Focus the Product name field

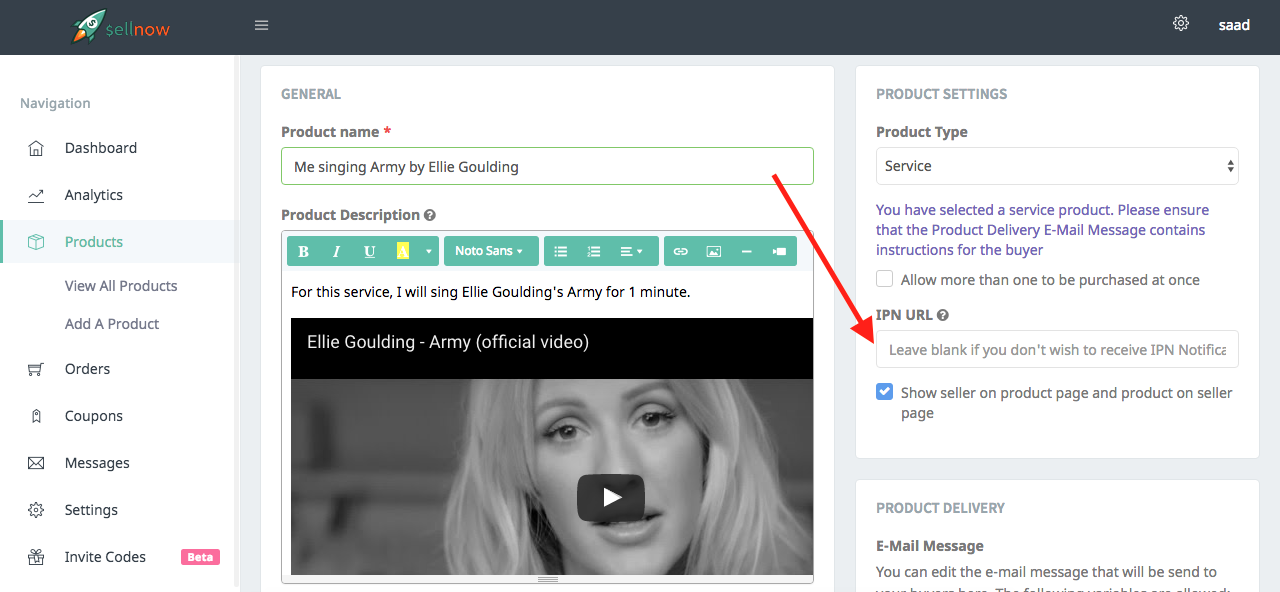click(x=547, y=166)
